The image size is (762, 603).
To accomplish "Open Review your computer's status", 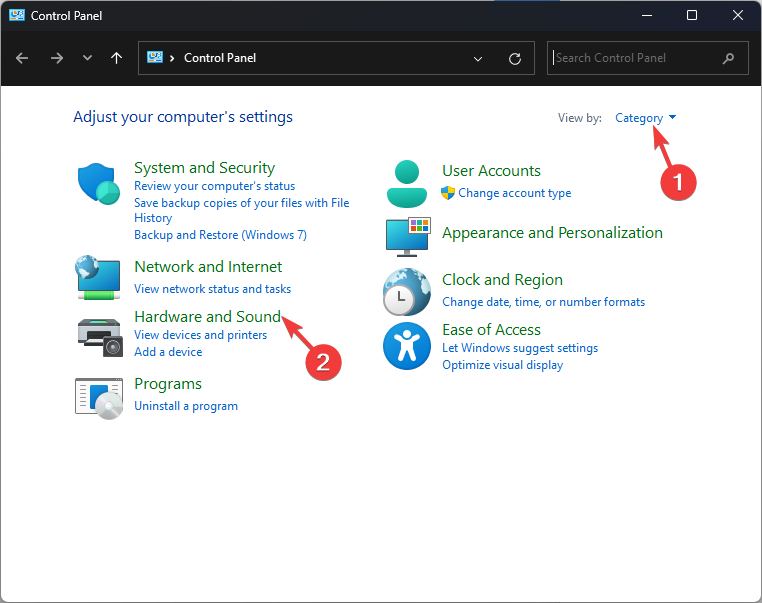I will click(x=214, y=186).
